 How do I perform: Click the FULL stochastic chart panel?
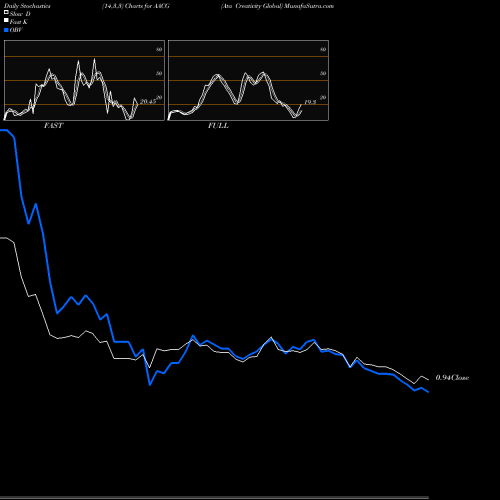click(248, 80)
